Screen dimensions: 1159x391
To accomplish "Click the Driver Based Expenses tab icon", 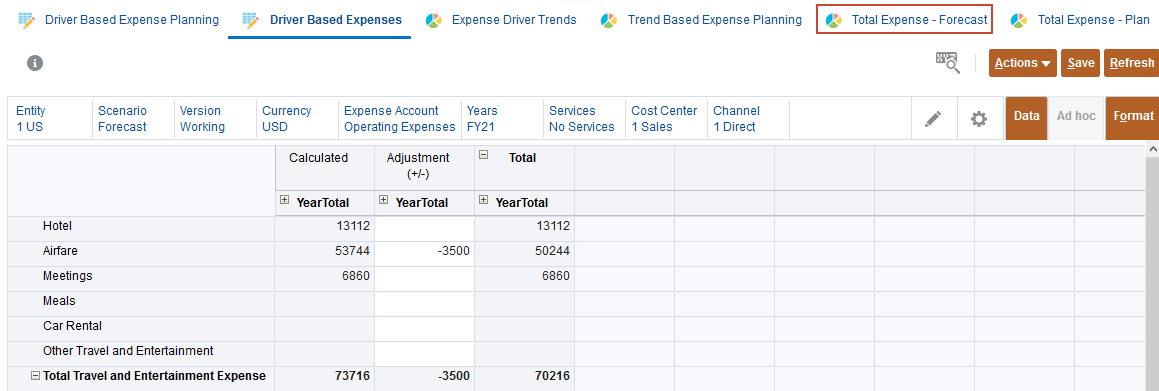I will [x=251, y=20].
